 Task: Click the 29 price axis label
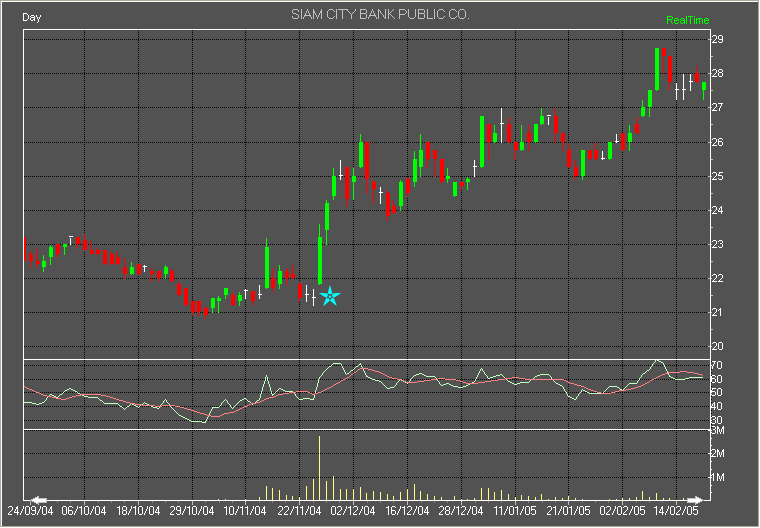coord(717,39)
